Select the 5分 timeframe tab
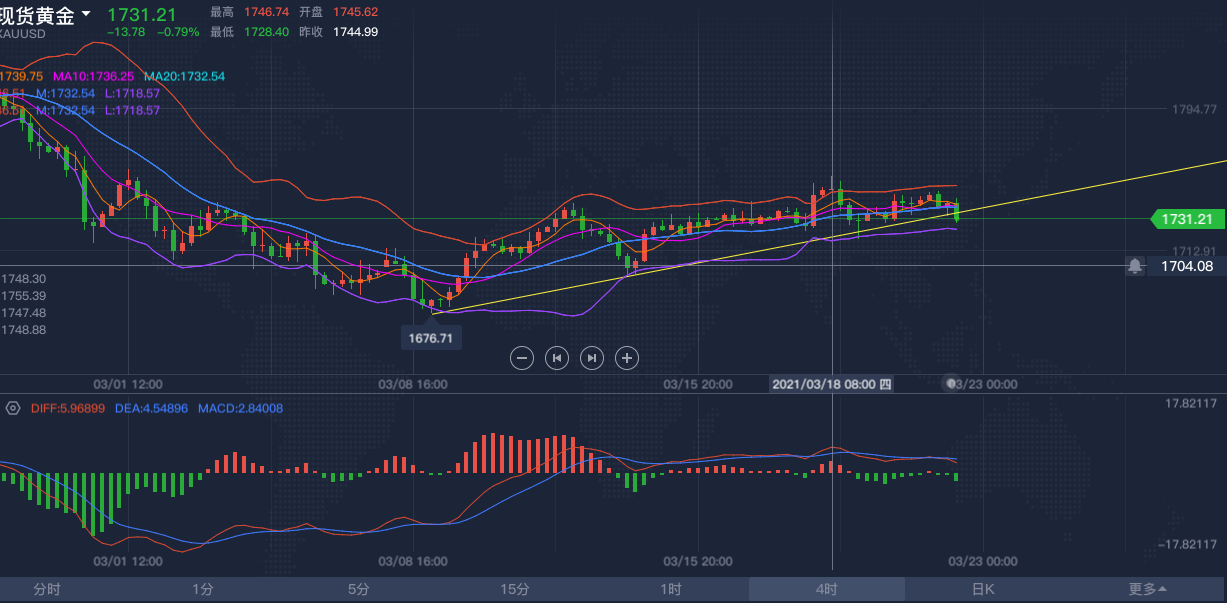The image size is (1227, 603). tap(359, 589)
